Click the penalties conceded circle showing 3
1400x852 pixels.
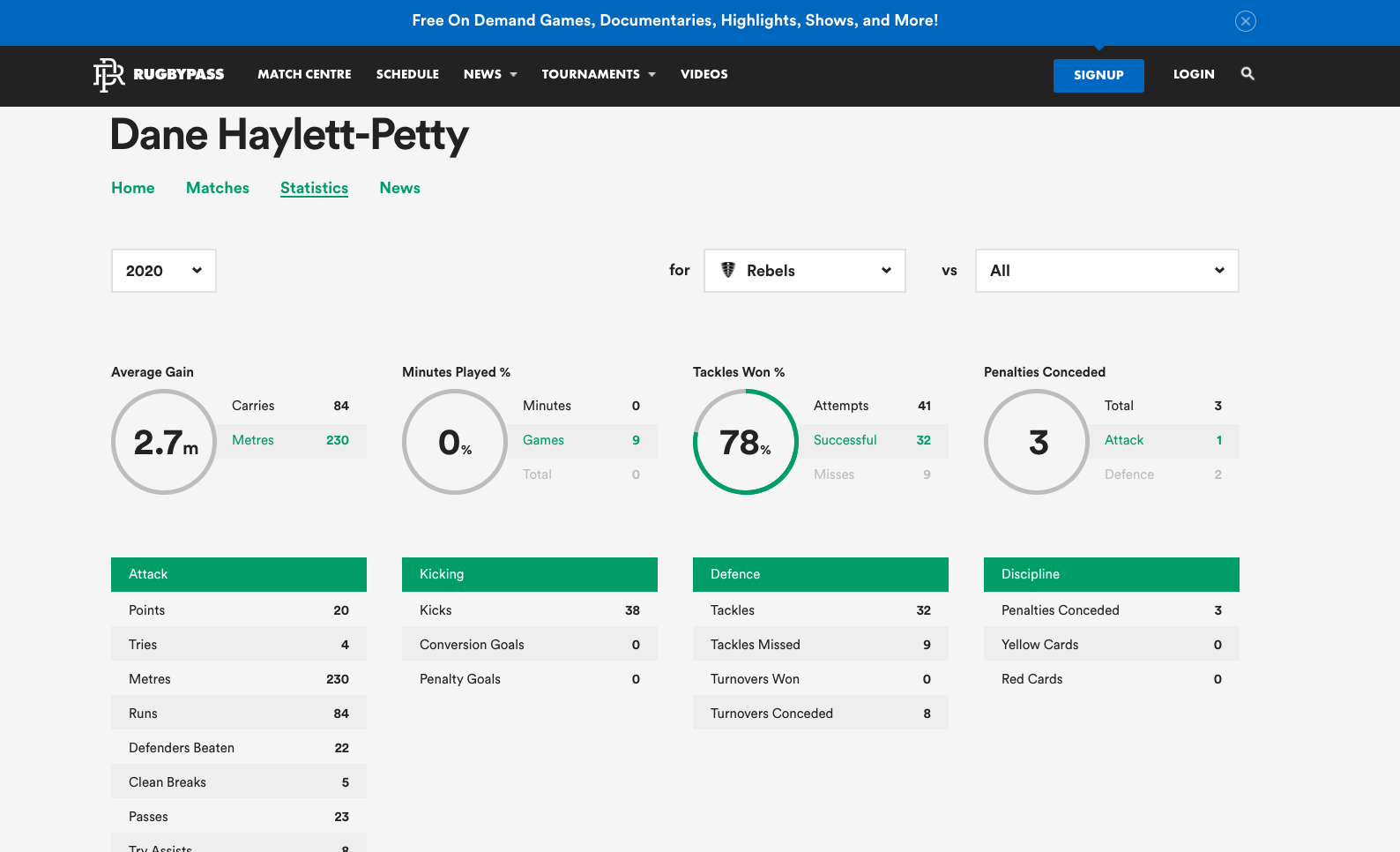1037,442
